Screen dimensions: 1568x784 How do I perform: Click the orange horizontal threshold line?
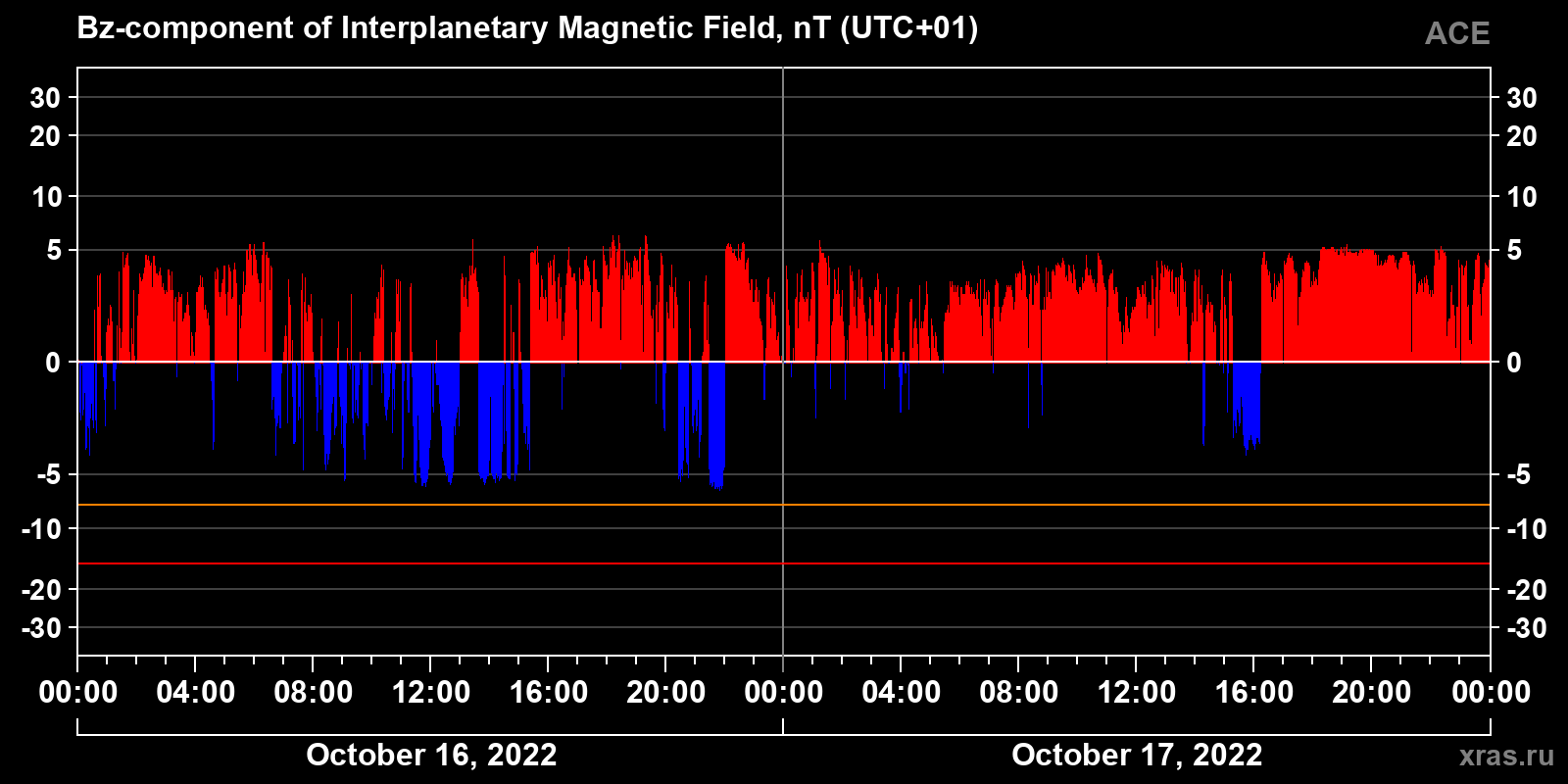click(x=784, y=505)
